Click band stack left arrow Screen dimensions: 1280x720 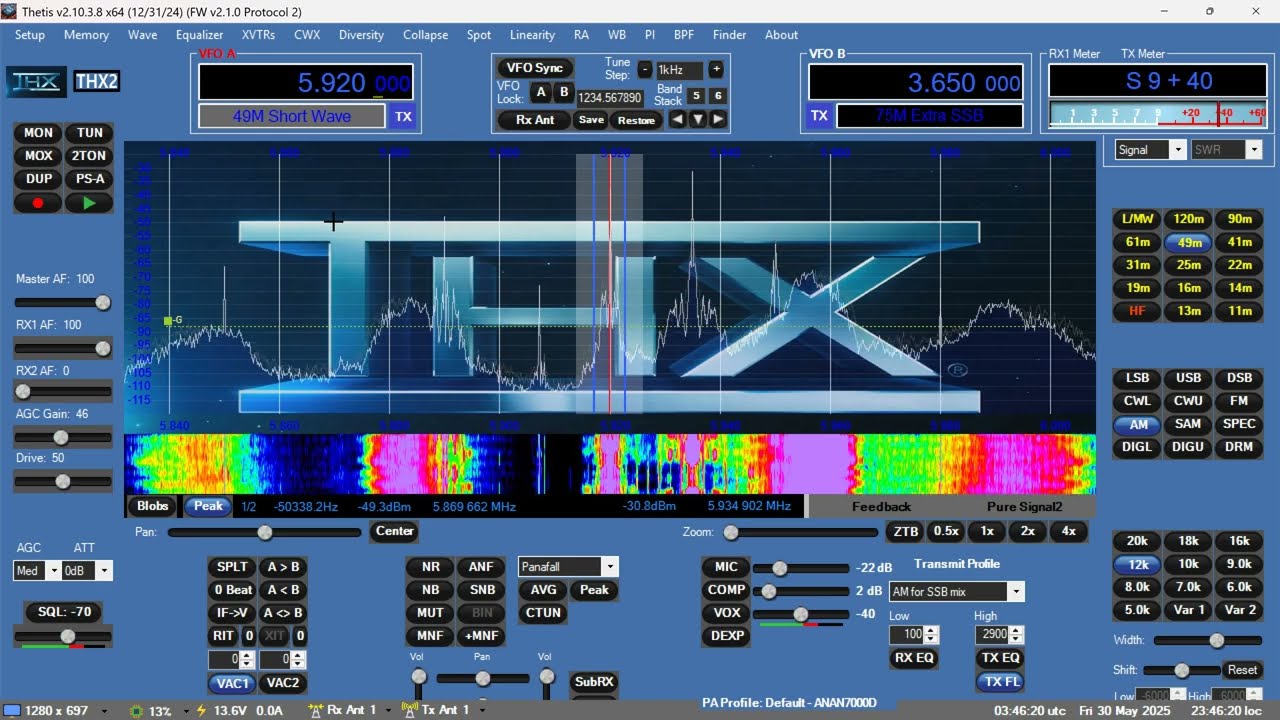click(677, 119)
